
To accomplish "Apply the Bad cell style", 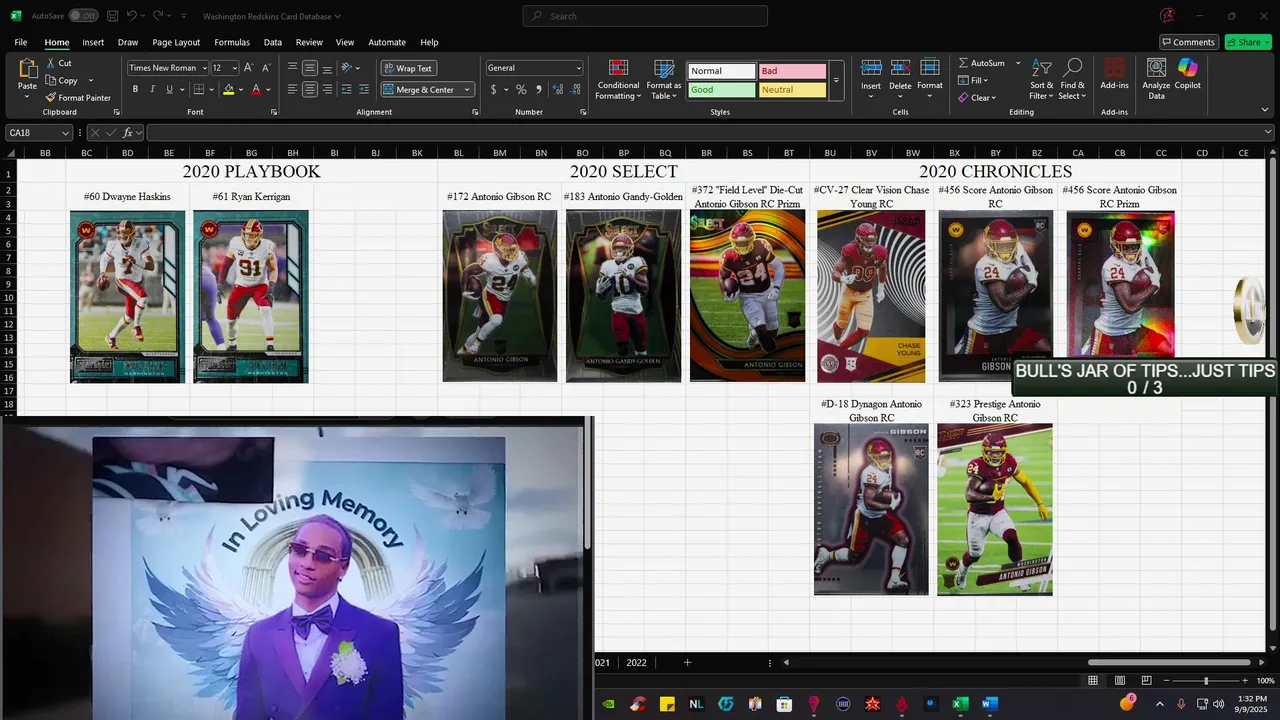I will coord(792,71).
